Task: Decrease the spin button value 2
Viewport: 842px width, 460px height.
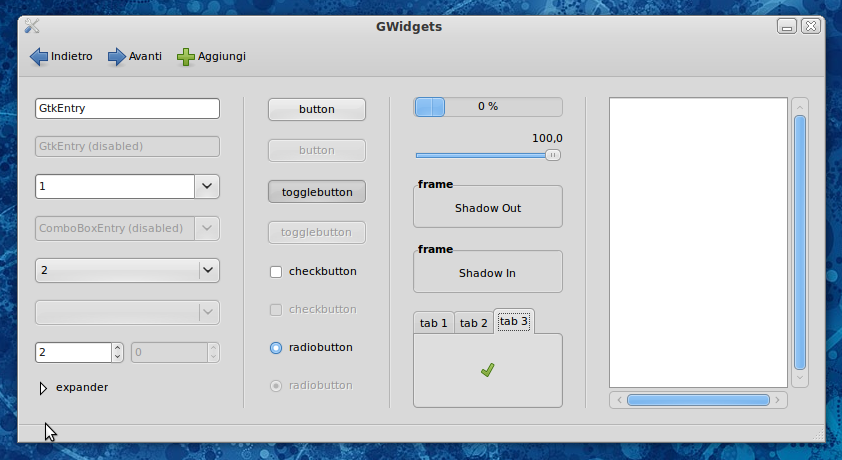Action: [118, 357]
